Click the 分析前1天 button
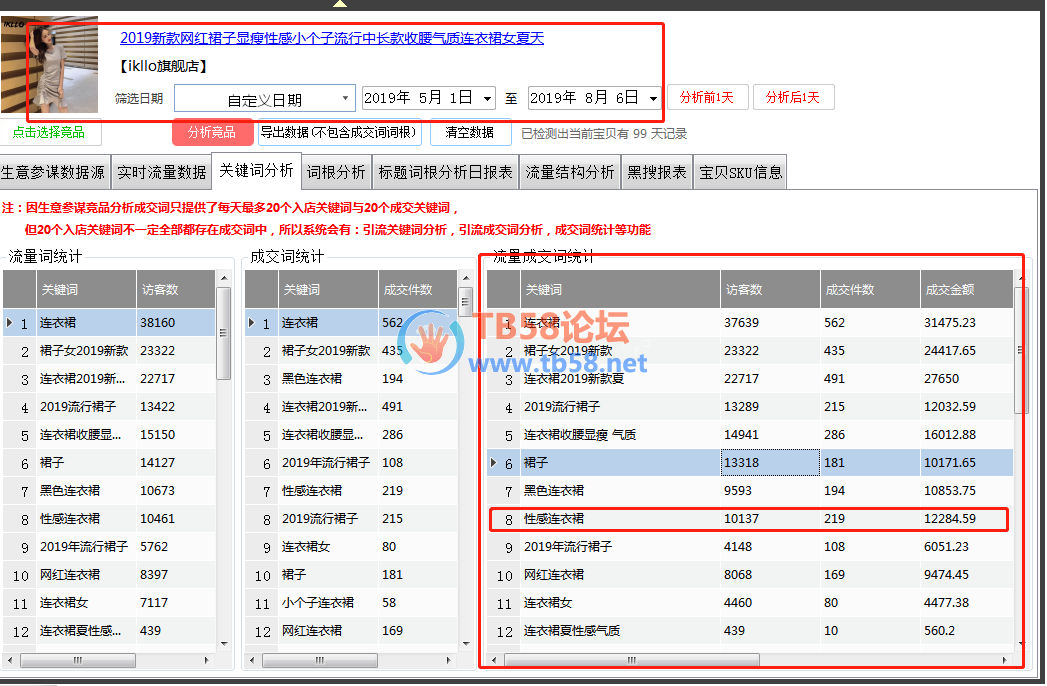The width and height of the screenshot is (1047, 686). 707,97
